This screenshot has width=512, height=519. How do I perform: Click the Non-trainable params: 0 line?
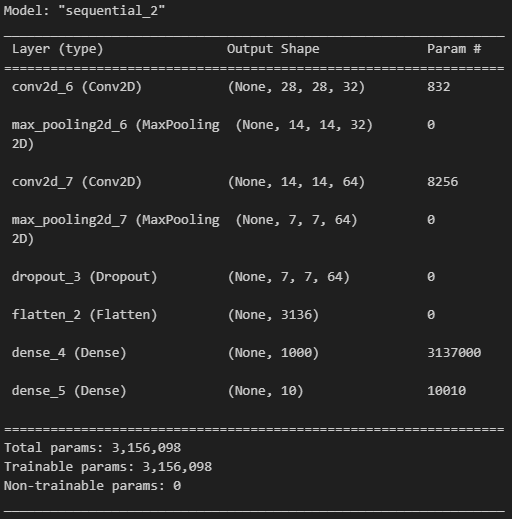click(x=92, y=486)
